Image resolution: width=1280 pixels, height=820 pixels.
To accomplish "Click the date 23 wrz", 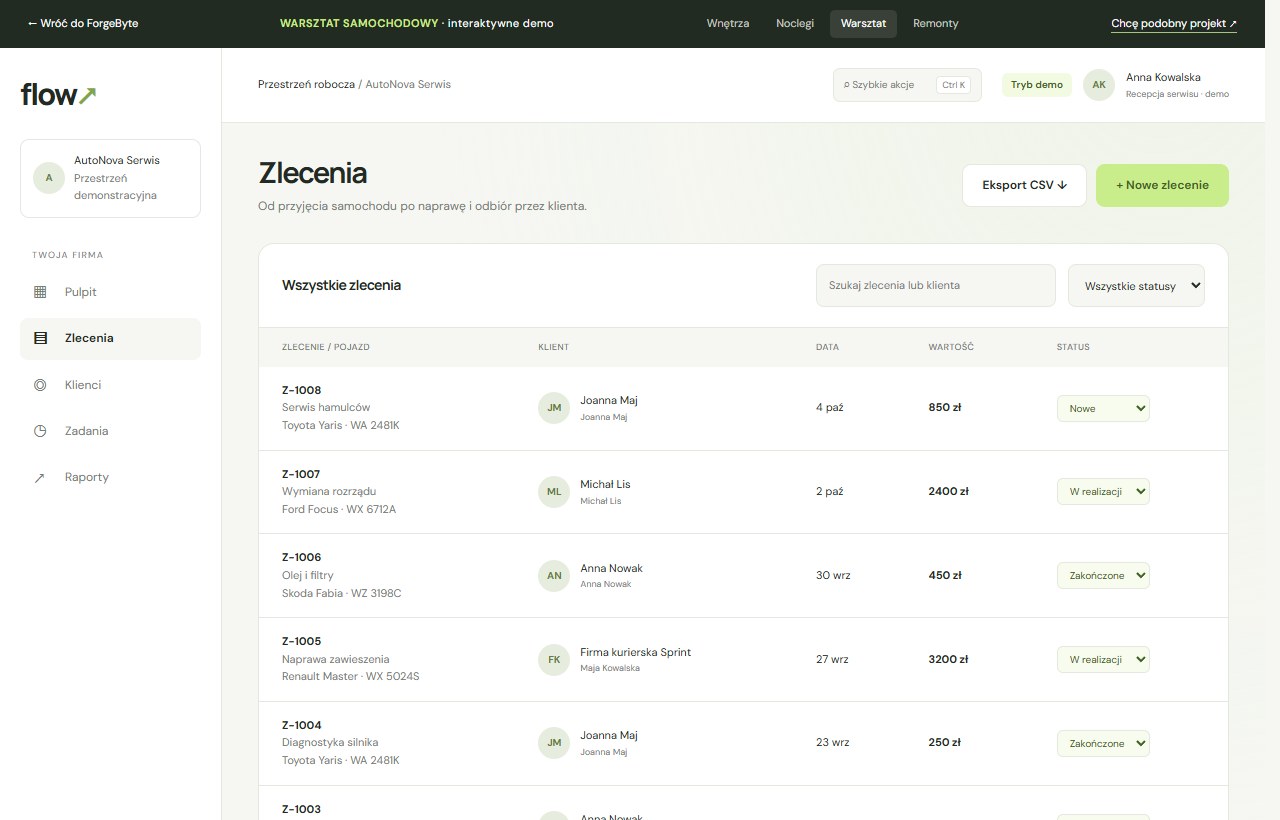I will [832, 743].
